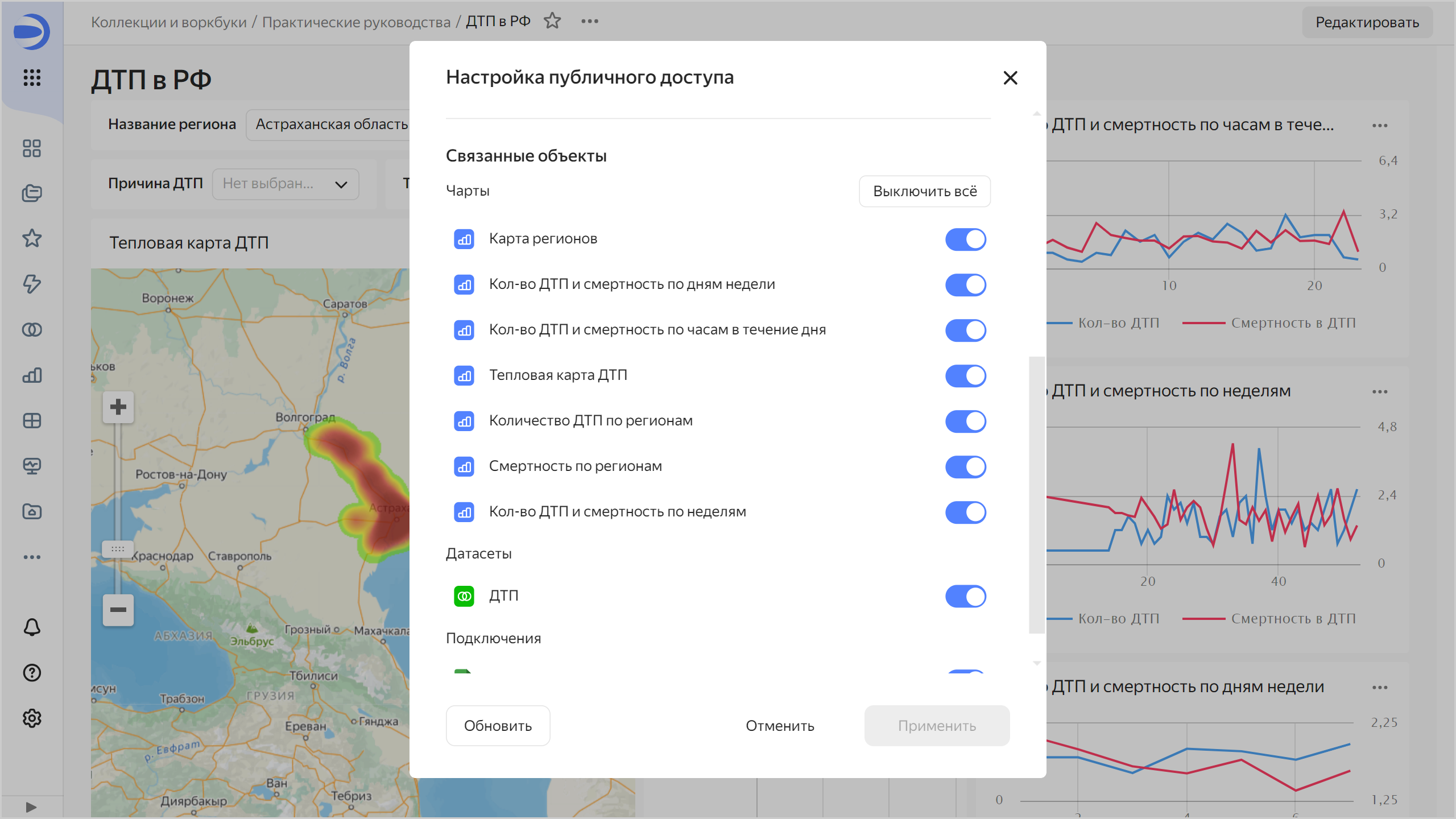Open dashboard three-dot menu in breadcrumbs

590,22
